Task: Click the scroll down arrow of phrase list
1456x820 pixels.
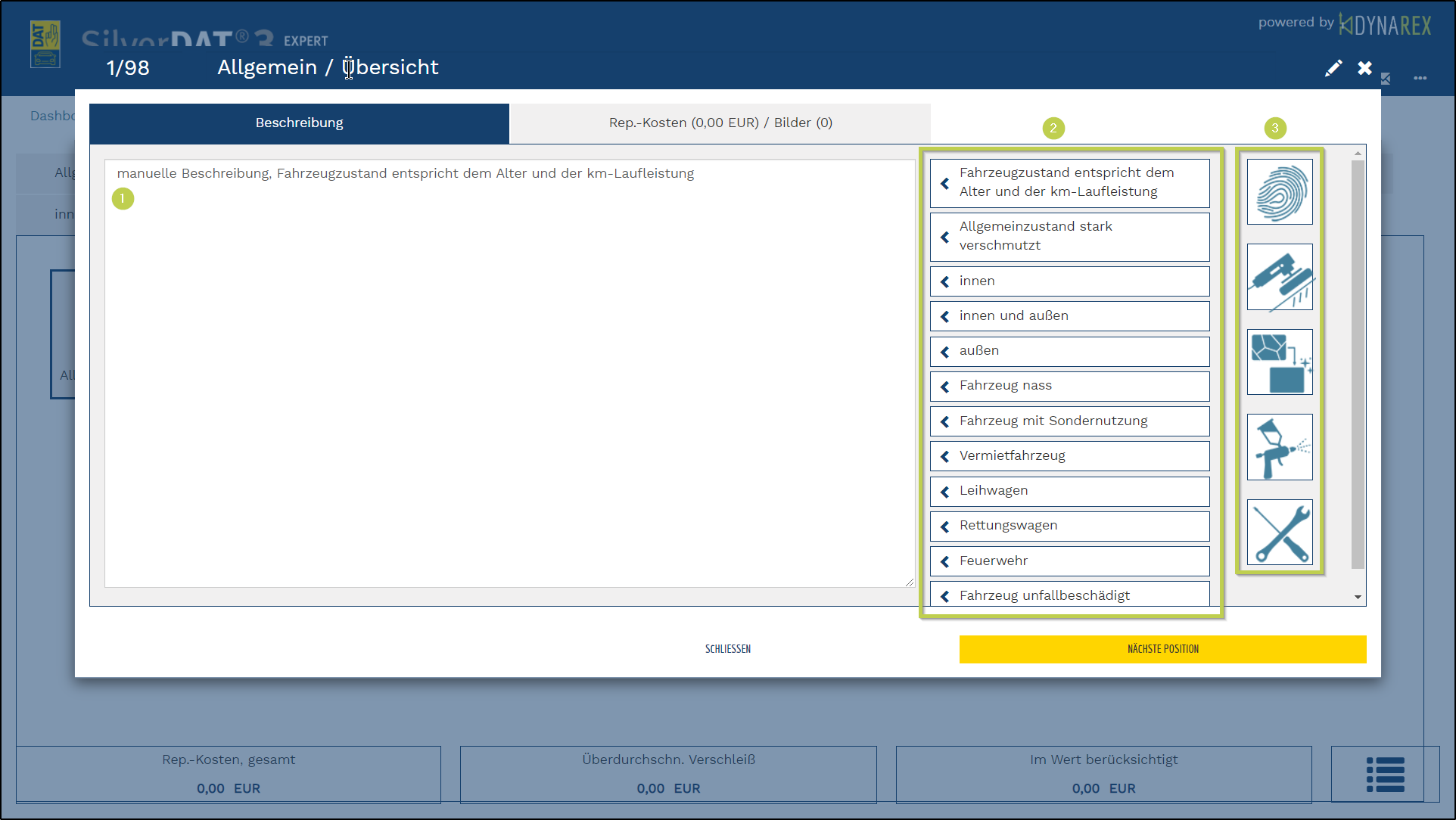Action: click(1358, 597)
